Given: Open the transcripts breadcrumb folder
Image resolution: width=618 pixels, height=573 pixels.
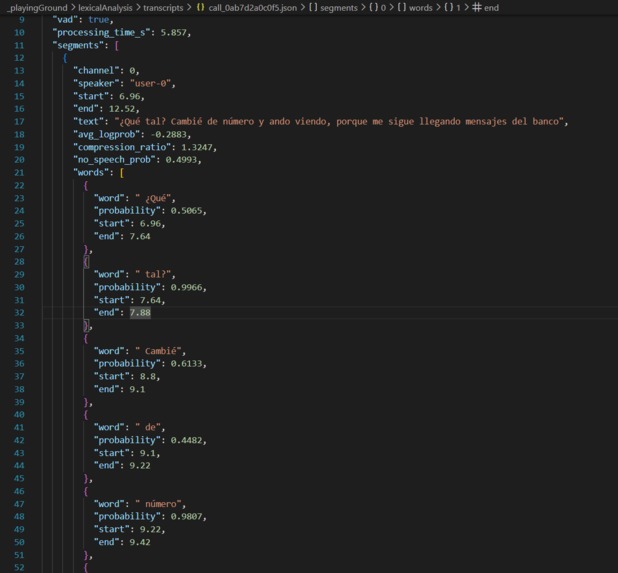Looking at the screenshot, I should coord(163,7).
